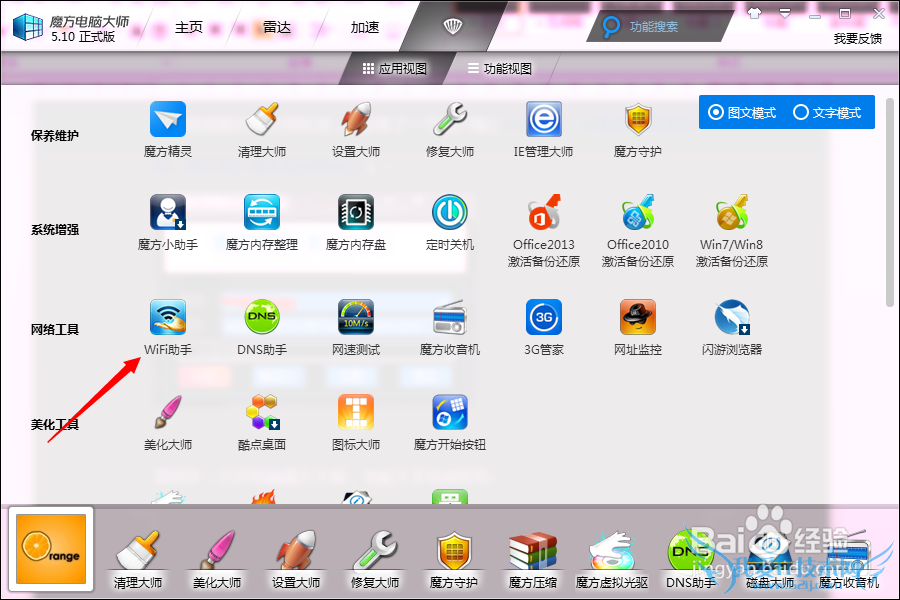The height and width of the screenshot is (600, 900).
Task: Open 雷达 tab
Action: click(x=277, y=28)
